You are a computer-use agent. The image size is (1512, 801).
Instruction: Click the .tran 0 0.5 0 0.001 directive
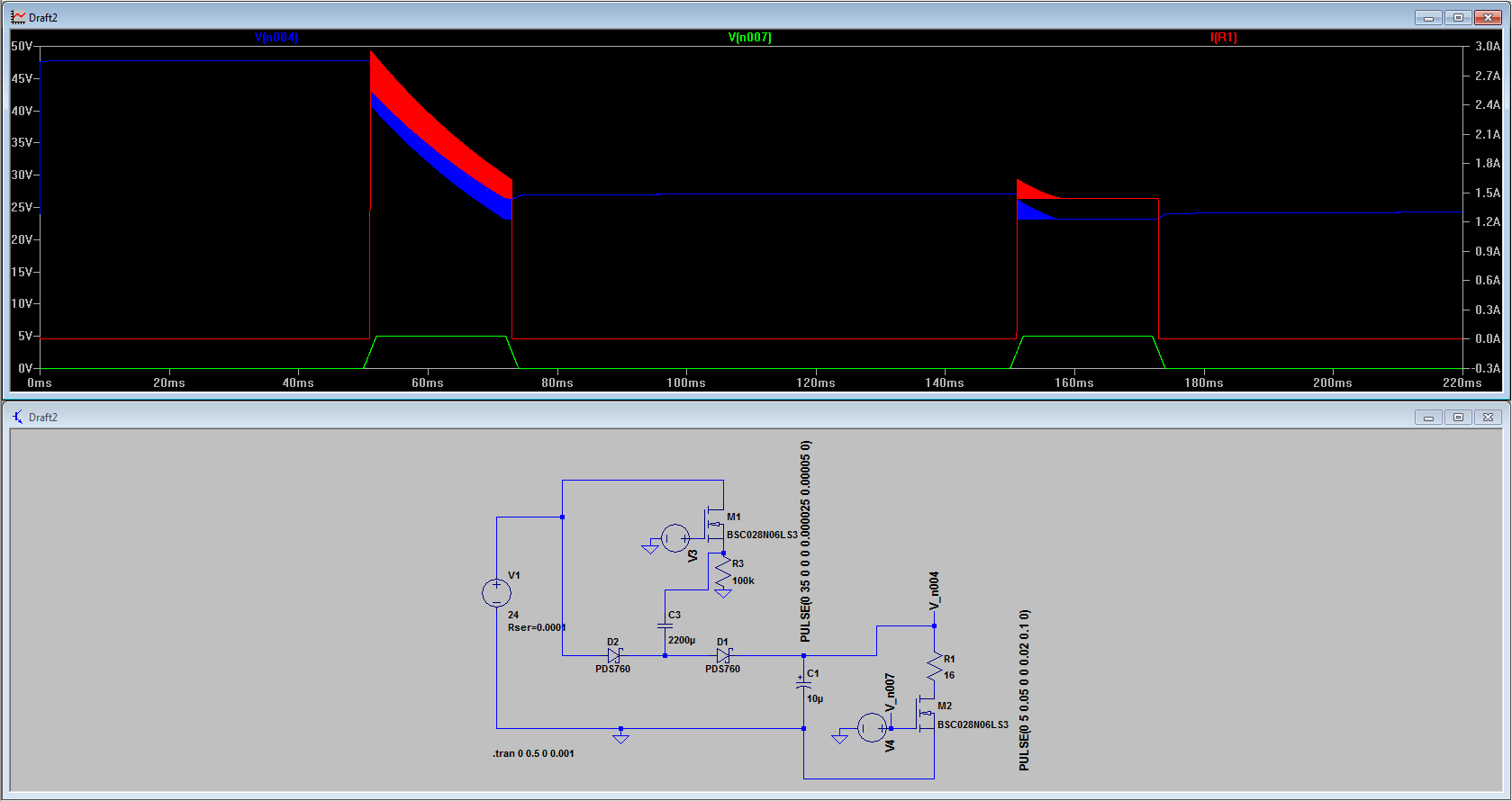click(x=533, y=753)
